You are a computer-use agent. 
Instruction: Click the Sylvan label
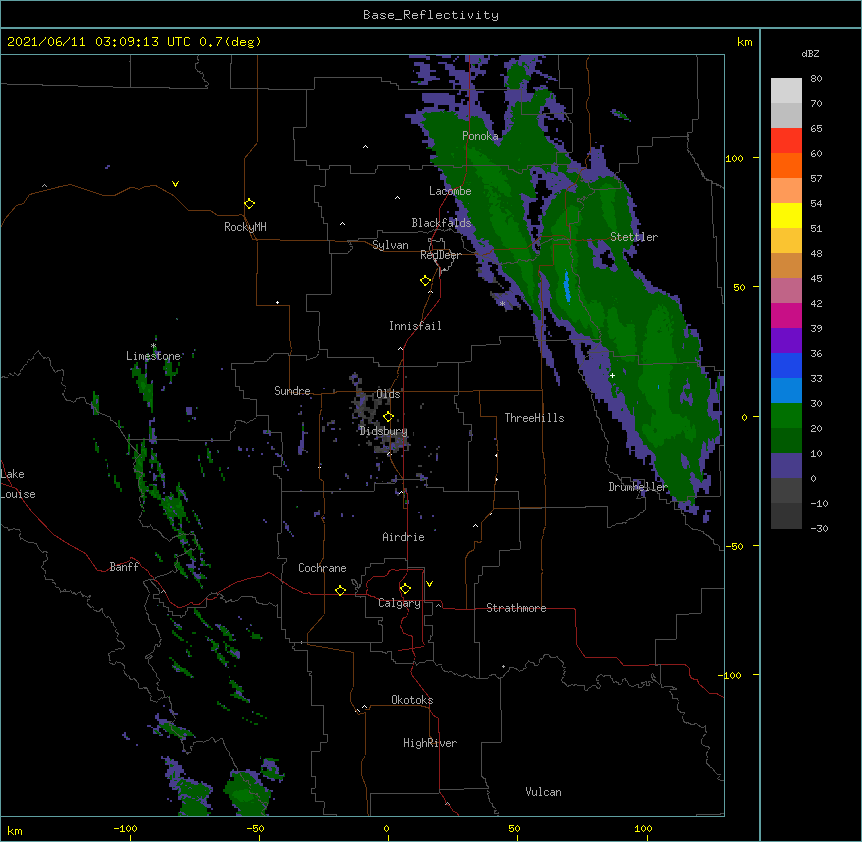[390, 245]
